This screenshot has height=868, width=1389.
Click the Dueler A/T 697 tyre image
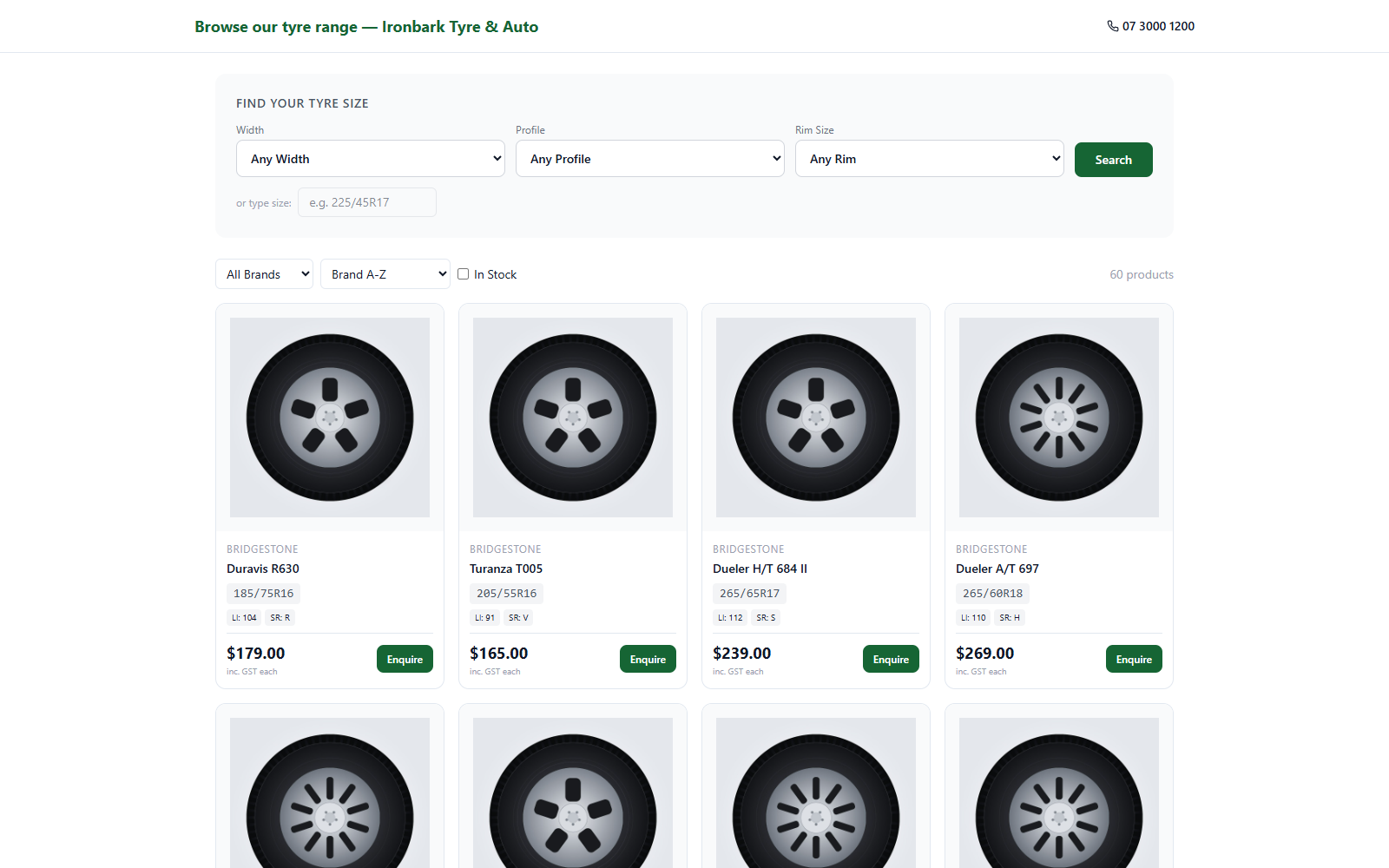pyautogui.click(x=1059, y=418)
